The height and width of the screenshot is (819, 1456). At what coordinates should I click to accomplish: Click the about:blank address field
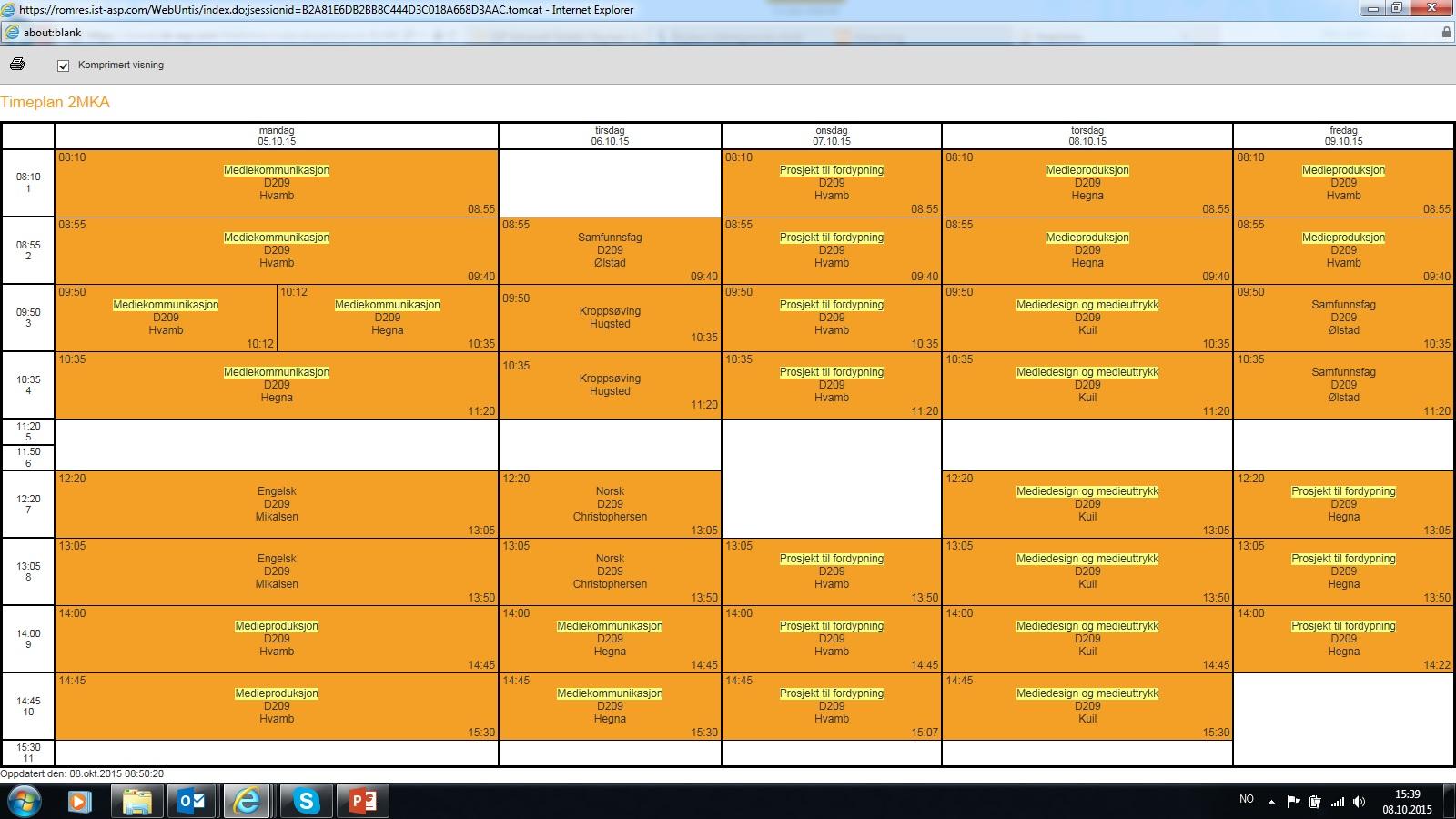728,32
